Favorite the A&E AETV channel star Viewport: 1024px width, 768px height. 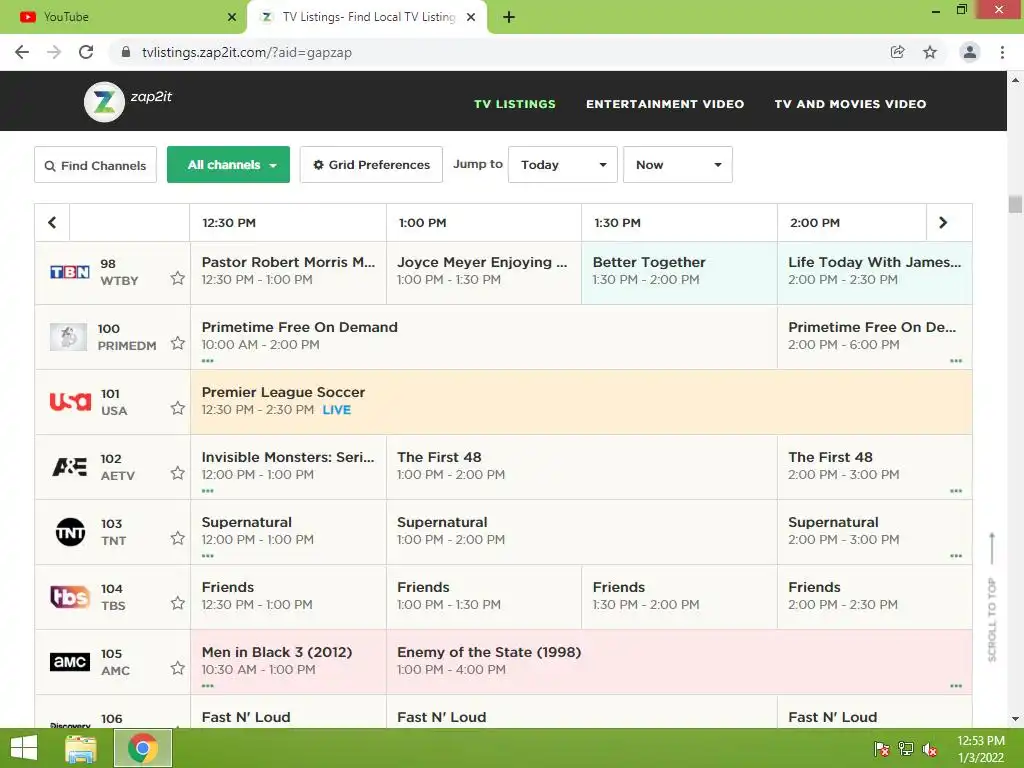[178, 473]
